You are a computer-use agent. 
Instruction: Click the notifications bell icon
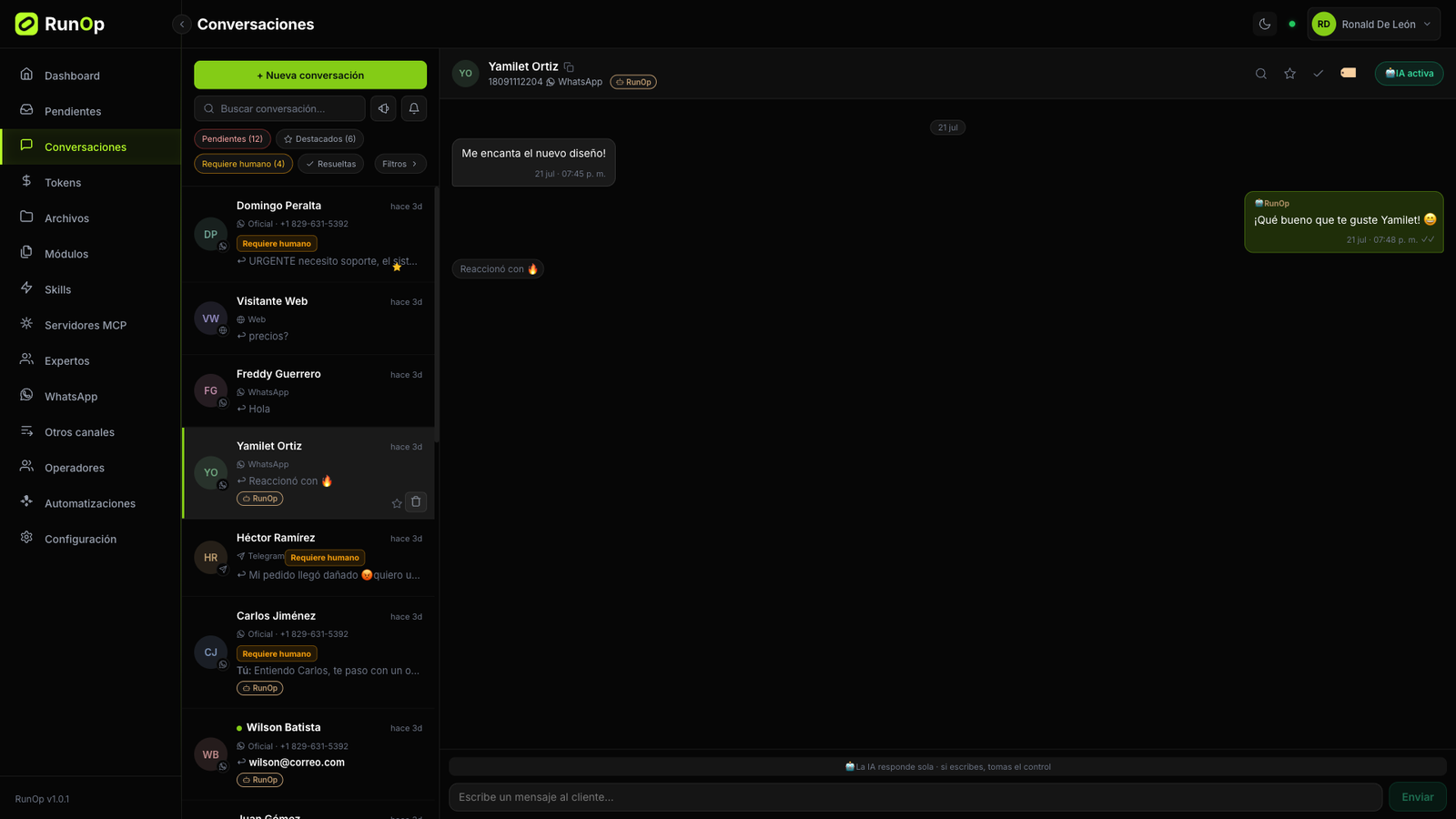414,108
